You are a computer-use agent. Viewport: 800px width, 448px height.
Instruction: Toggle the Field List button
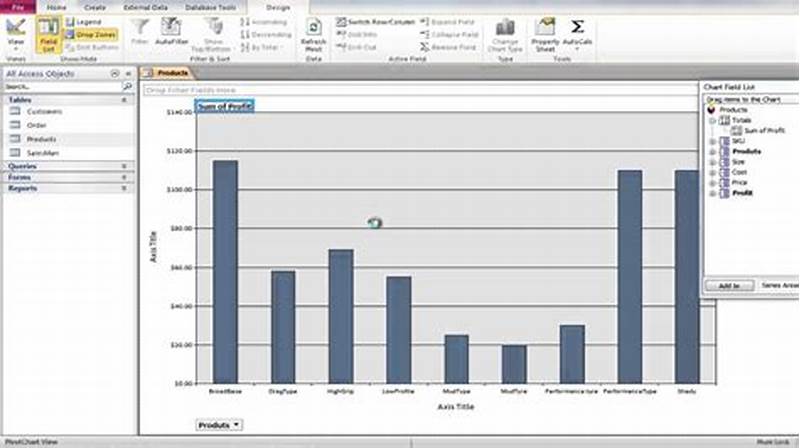click(48, 35)
